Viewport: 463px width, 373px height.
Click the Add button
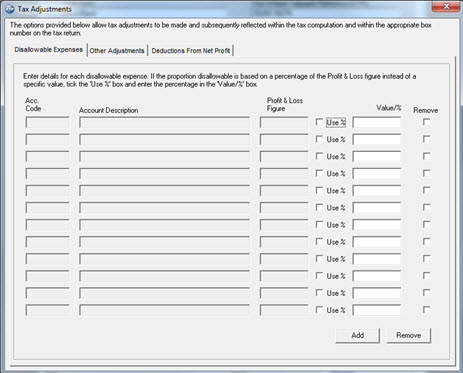point(357,335)
